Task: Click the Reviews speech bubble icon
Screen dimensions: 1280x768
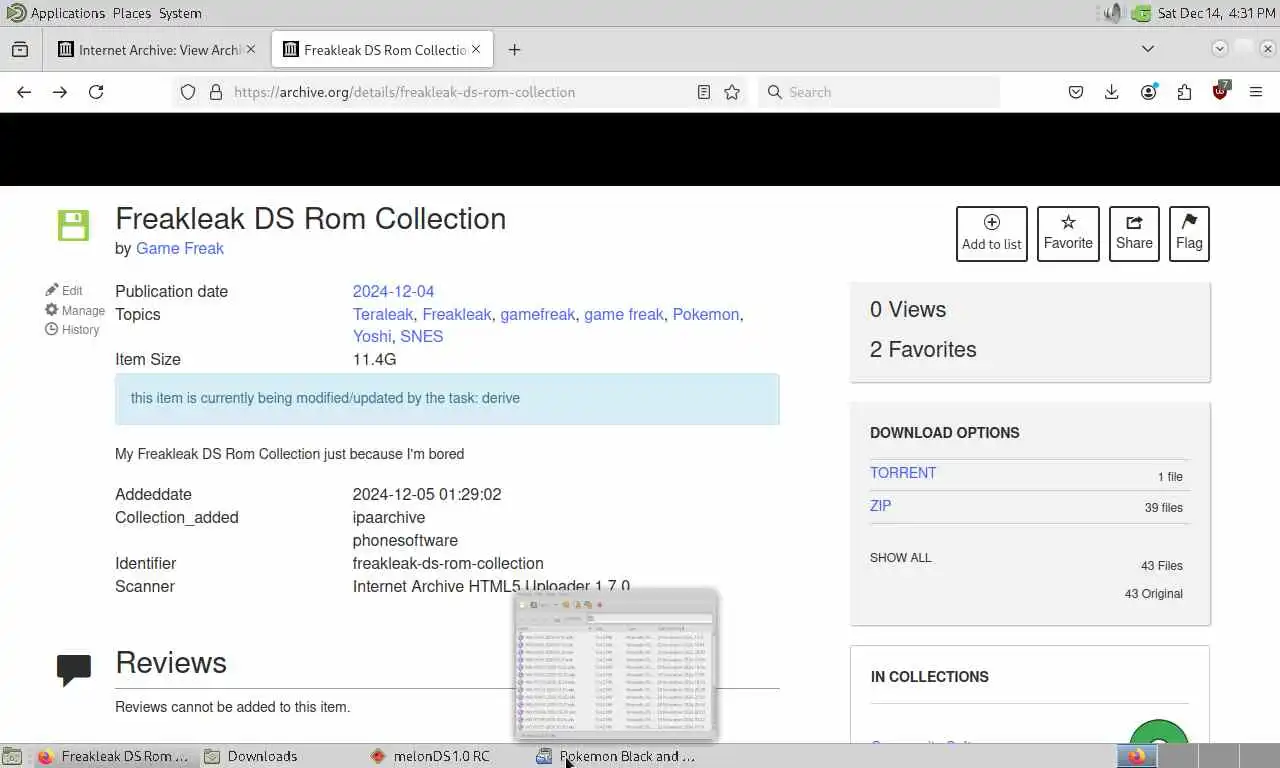Action: tap(74, 670)
